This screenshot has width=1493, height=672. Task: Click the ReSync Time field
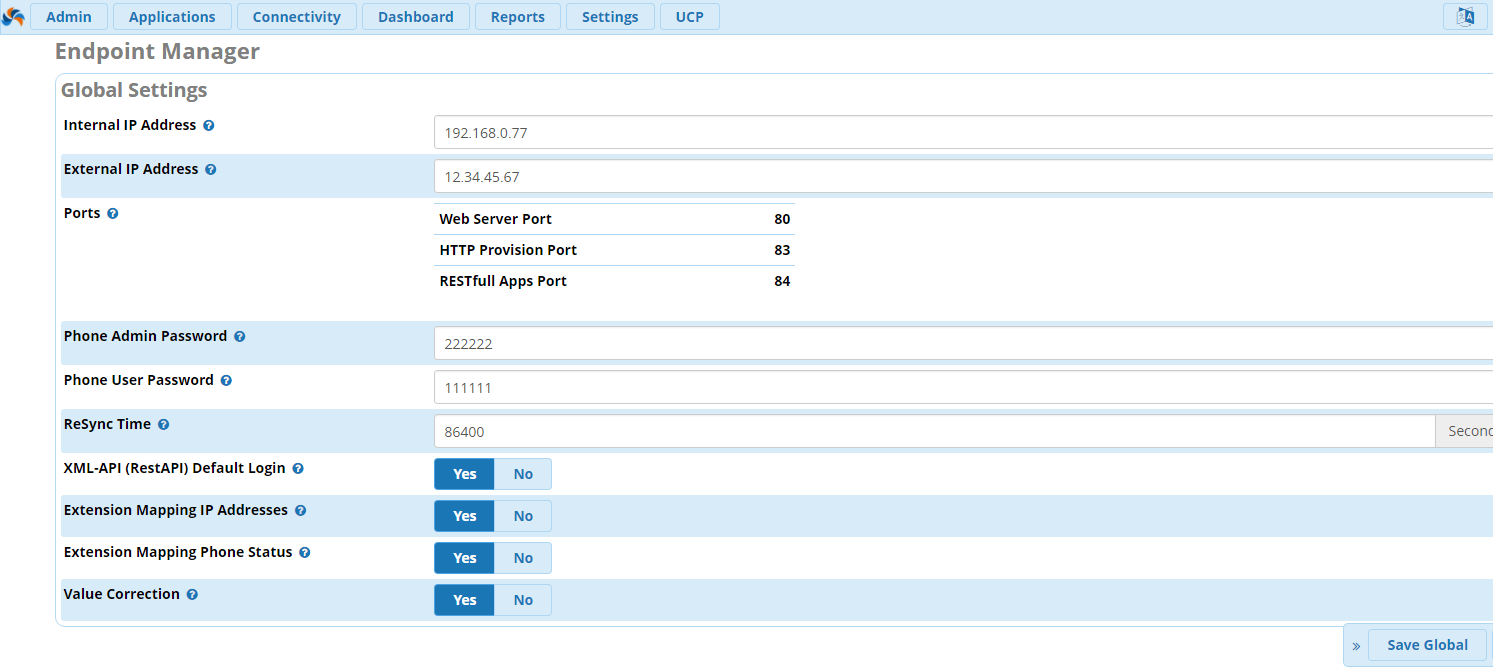(x=935, y=431)
